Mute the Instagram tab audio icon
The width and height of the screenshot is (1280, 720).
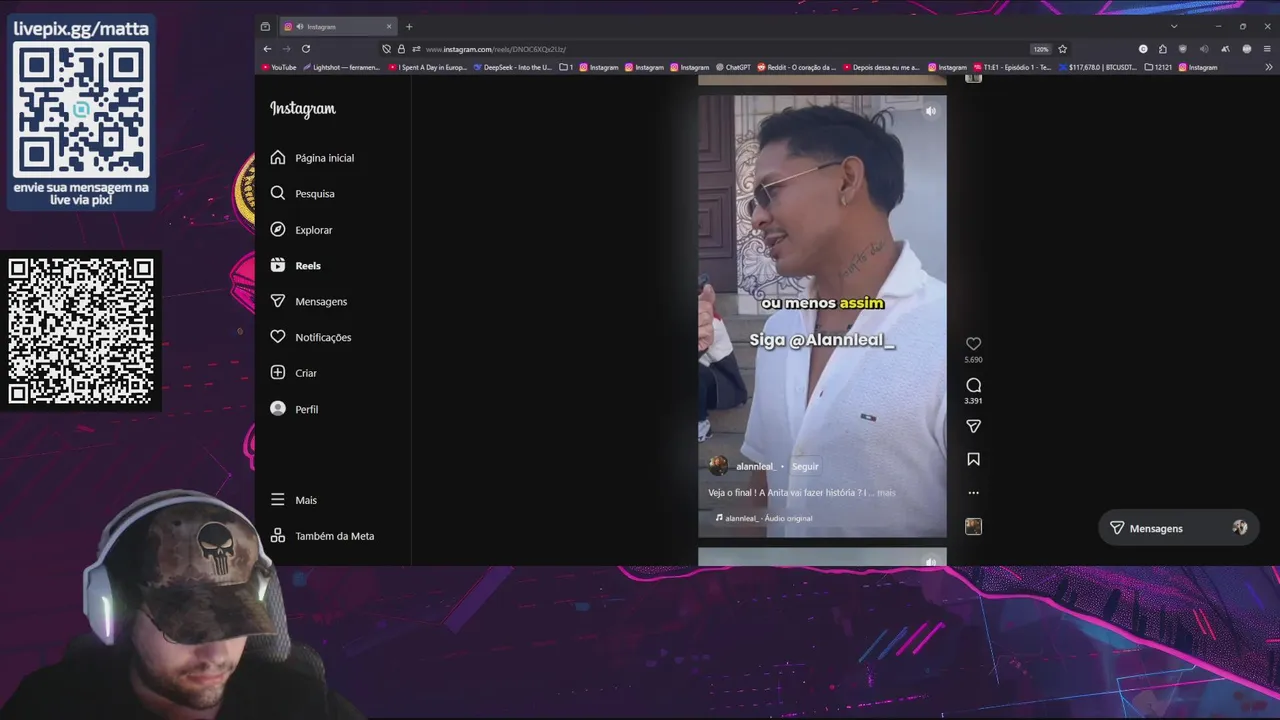pos(300,27)
